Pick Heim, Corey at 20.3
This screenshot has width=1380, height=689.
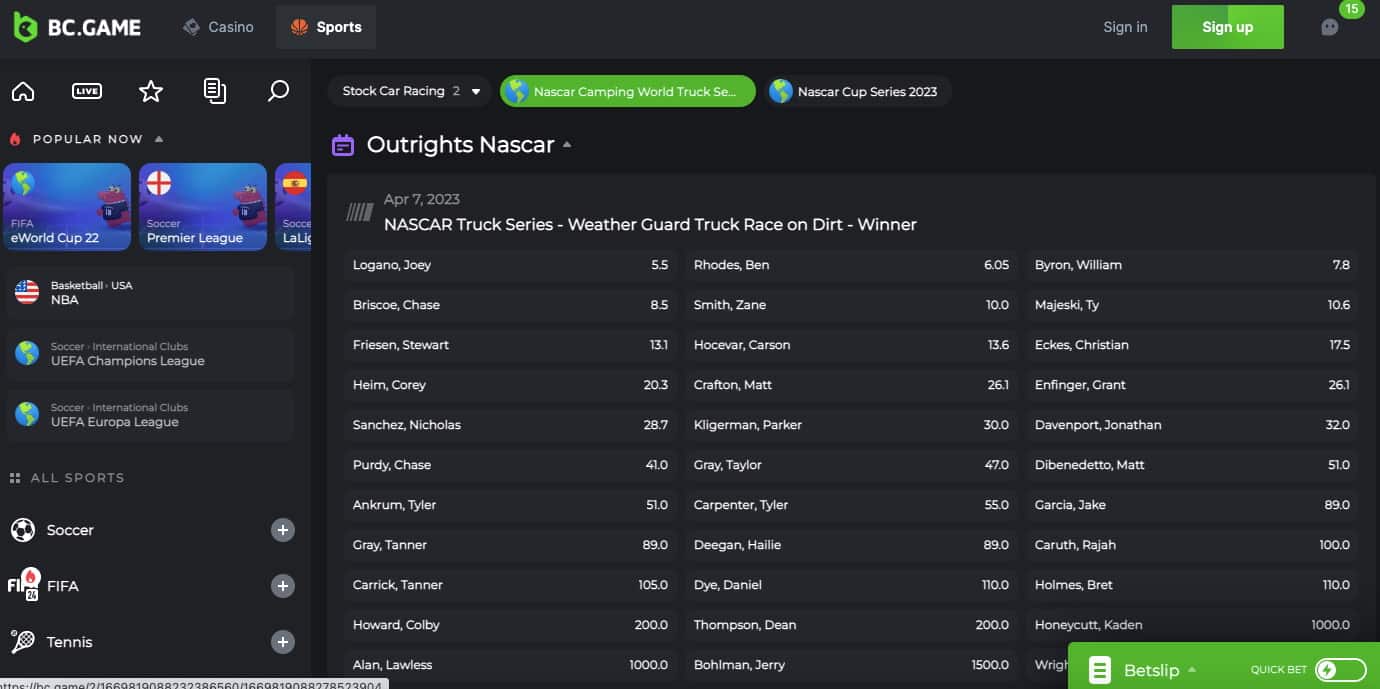pyautogui.click(x=510, y=385)
